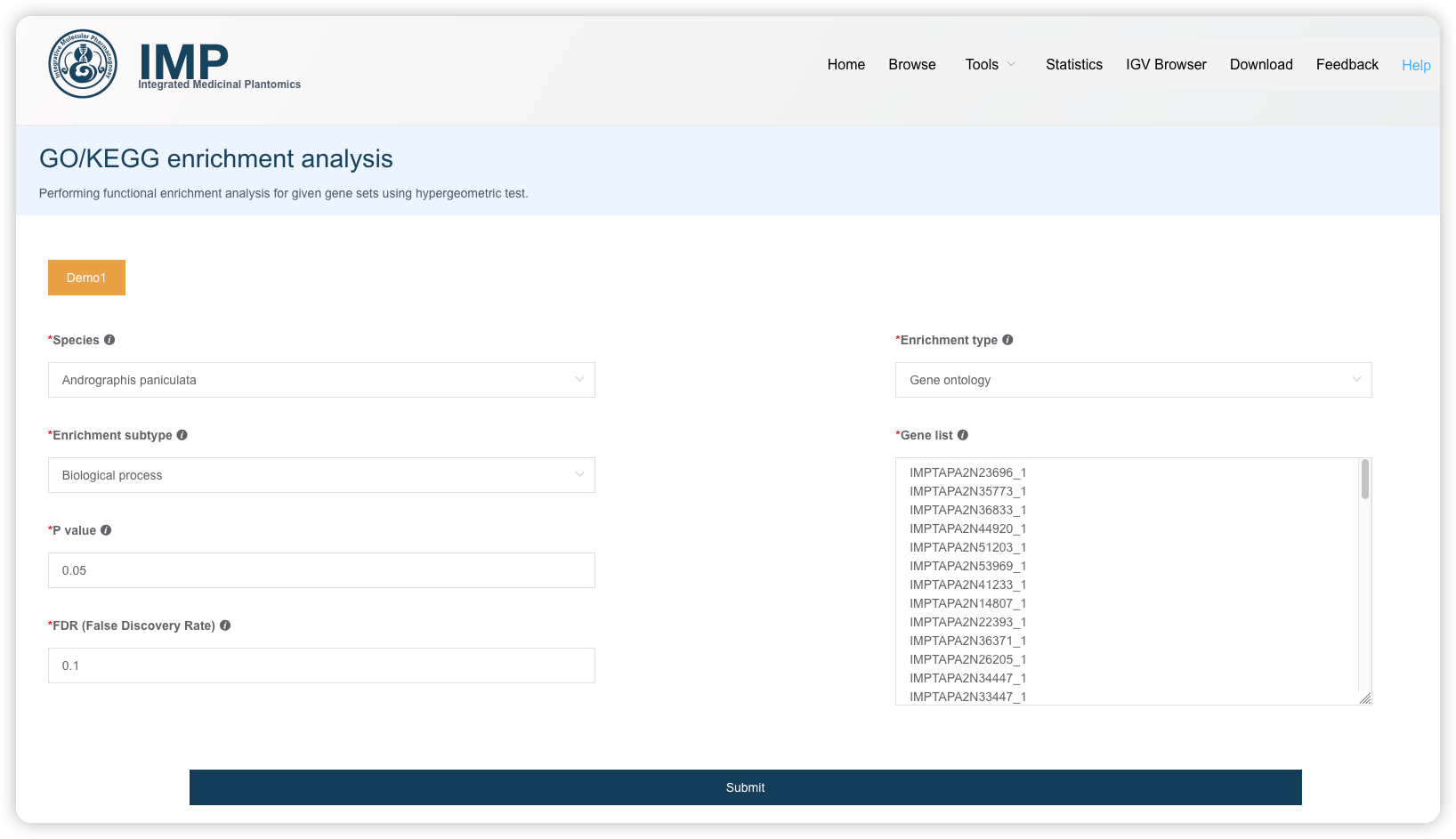Open the IGV Browser page
Screen dimensions: 1456x839
[1166, 64]
